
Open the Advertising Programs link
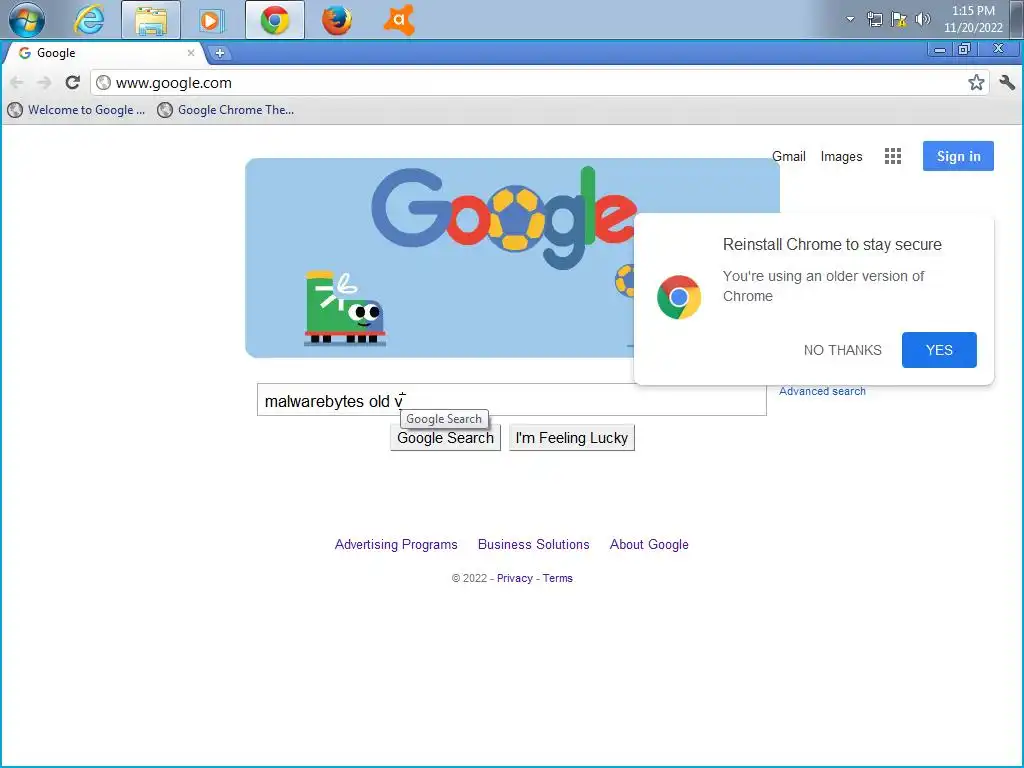(396, 544)
